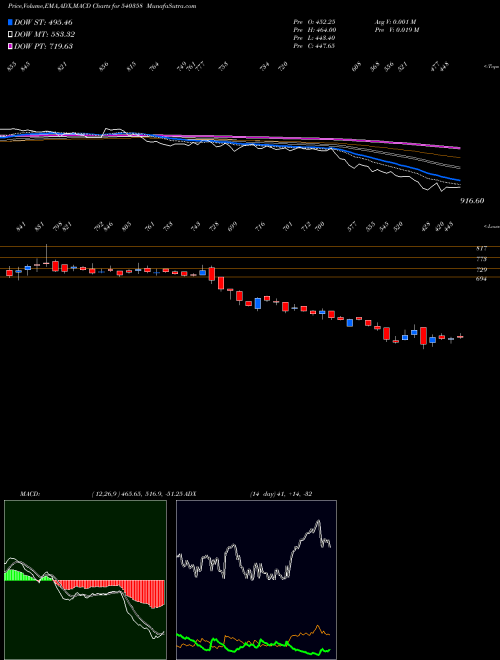Select the 'Pre O: 452.25' value
The height and width of the screenshot is (660, 500).
pos(314,22)
